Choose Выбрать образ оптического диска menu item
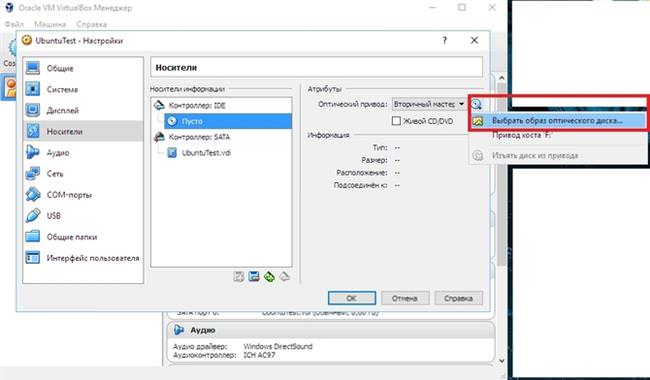This screenshot has height=380, width=650. click(x=557, y=121)
